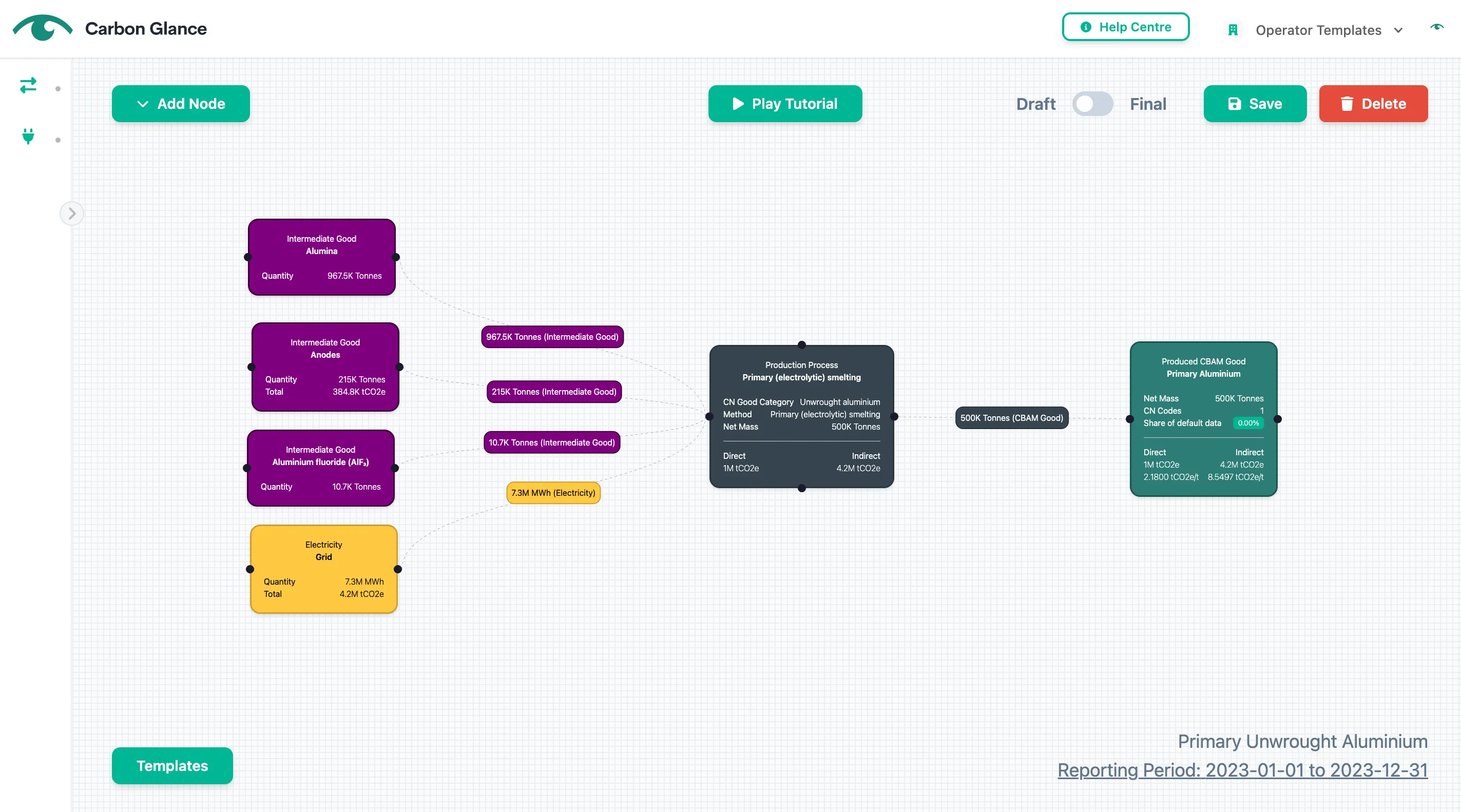Open the transfer arrows sidebar icon
1461x812 pixels.
pyautogui.click(x=28, y=85)
